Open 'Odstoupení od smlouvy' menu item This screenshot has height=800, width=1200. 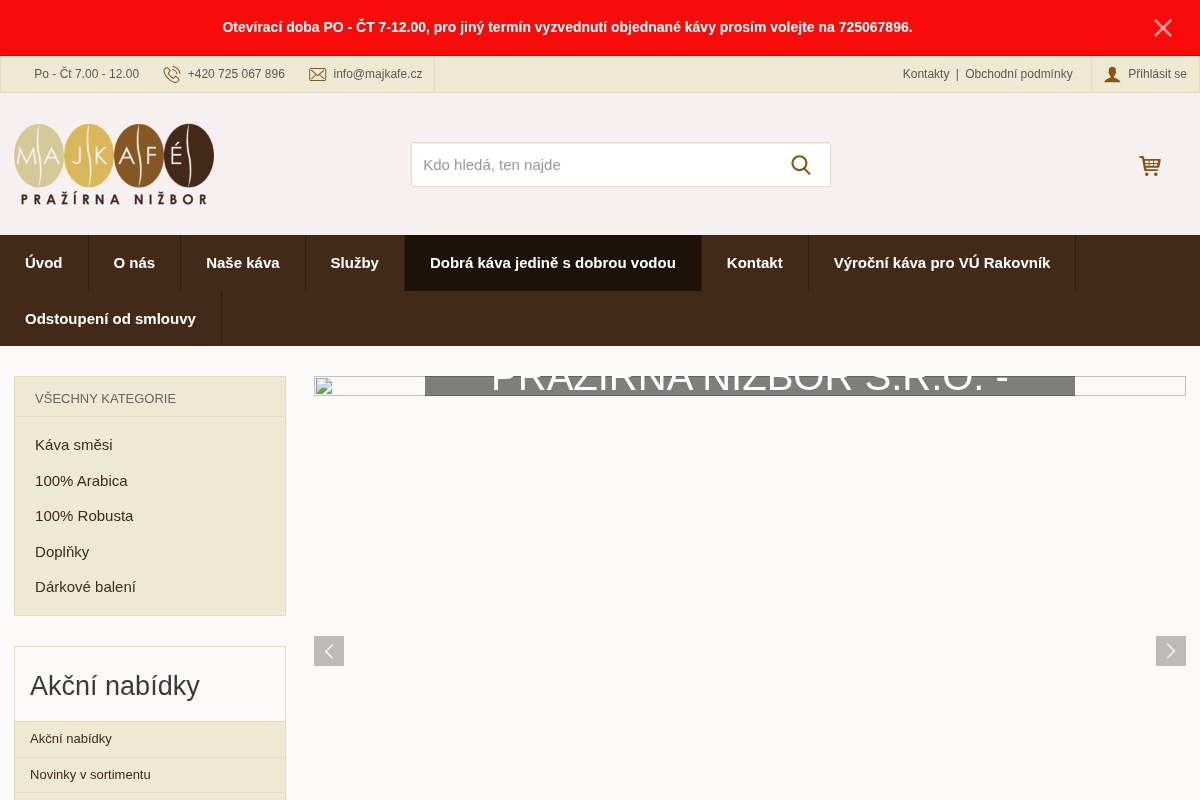tap(110, 319)
